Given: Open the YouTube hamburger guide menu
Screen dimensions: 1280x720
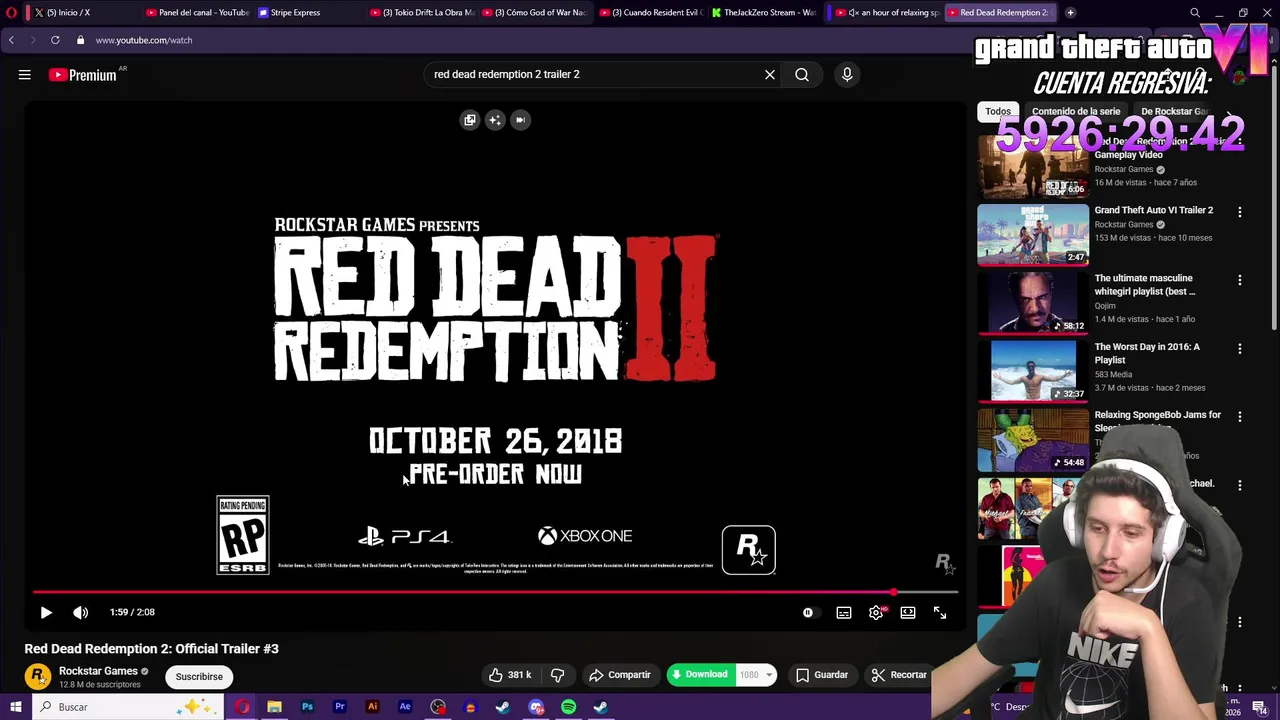Looking at the screenshot, I should click(25, 74).
